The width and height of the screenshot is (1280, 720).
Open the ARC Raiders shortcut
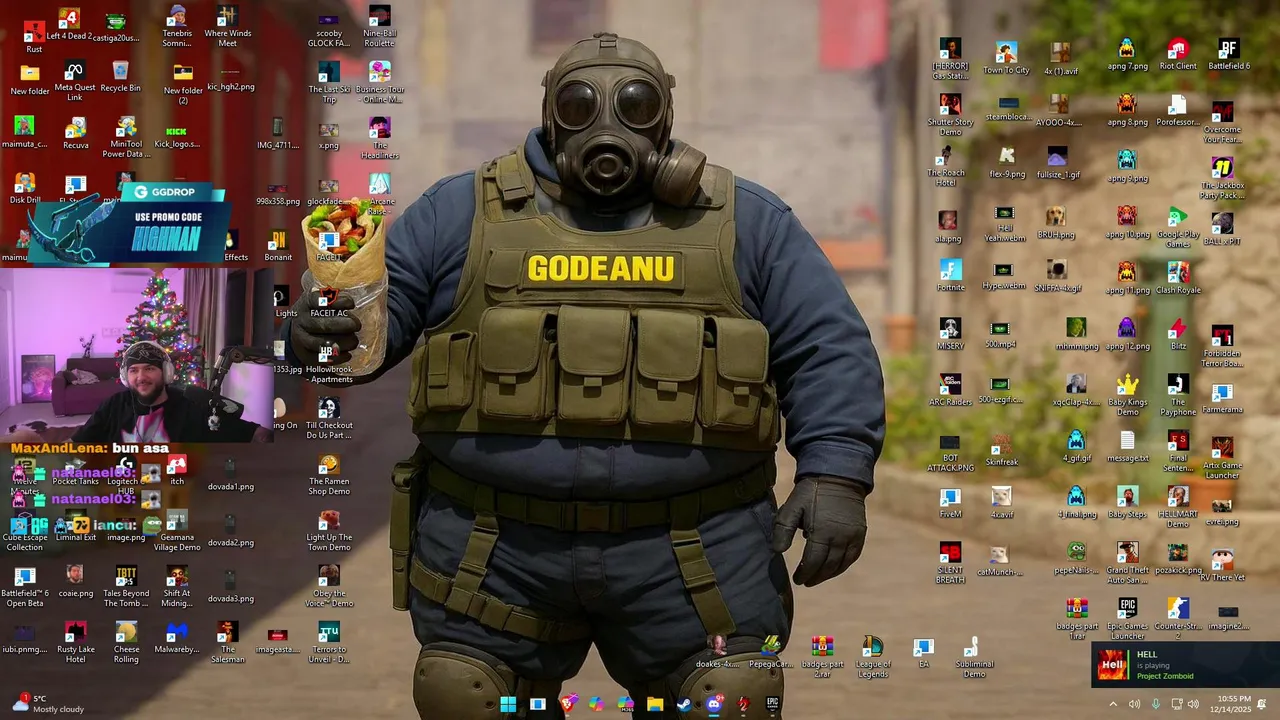click(950, 391)
